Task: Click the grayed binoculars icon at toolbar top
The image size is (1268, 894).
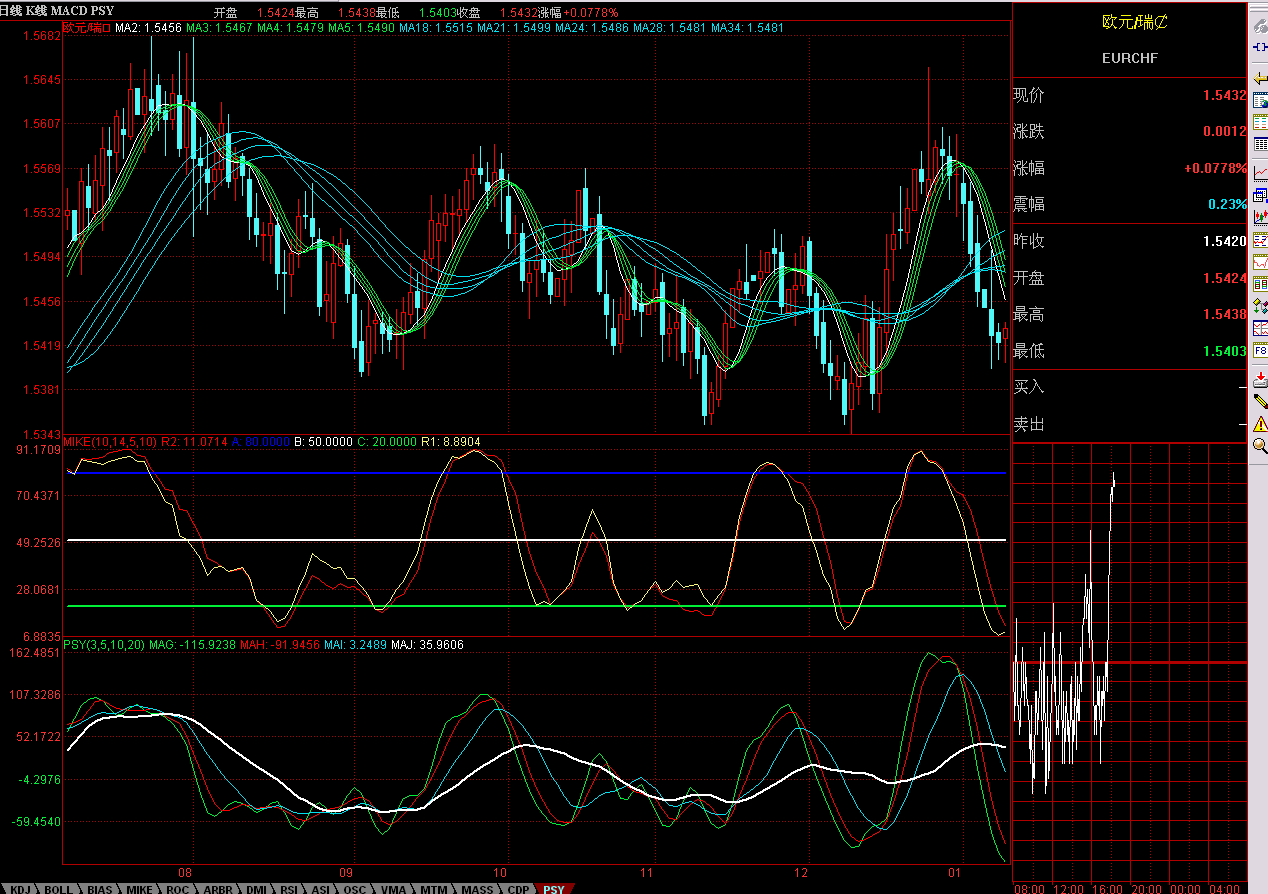Action: tap(1261, 26)
